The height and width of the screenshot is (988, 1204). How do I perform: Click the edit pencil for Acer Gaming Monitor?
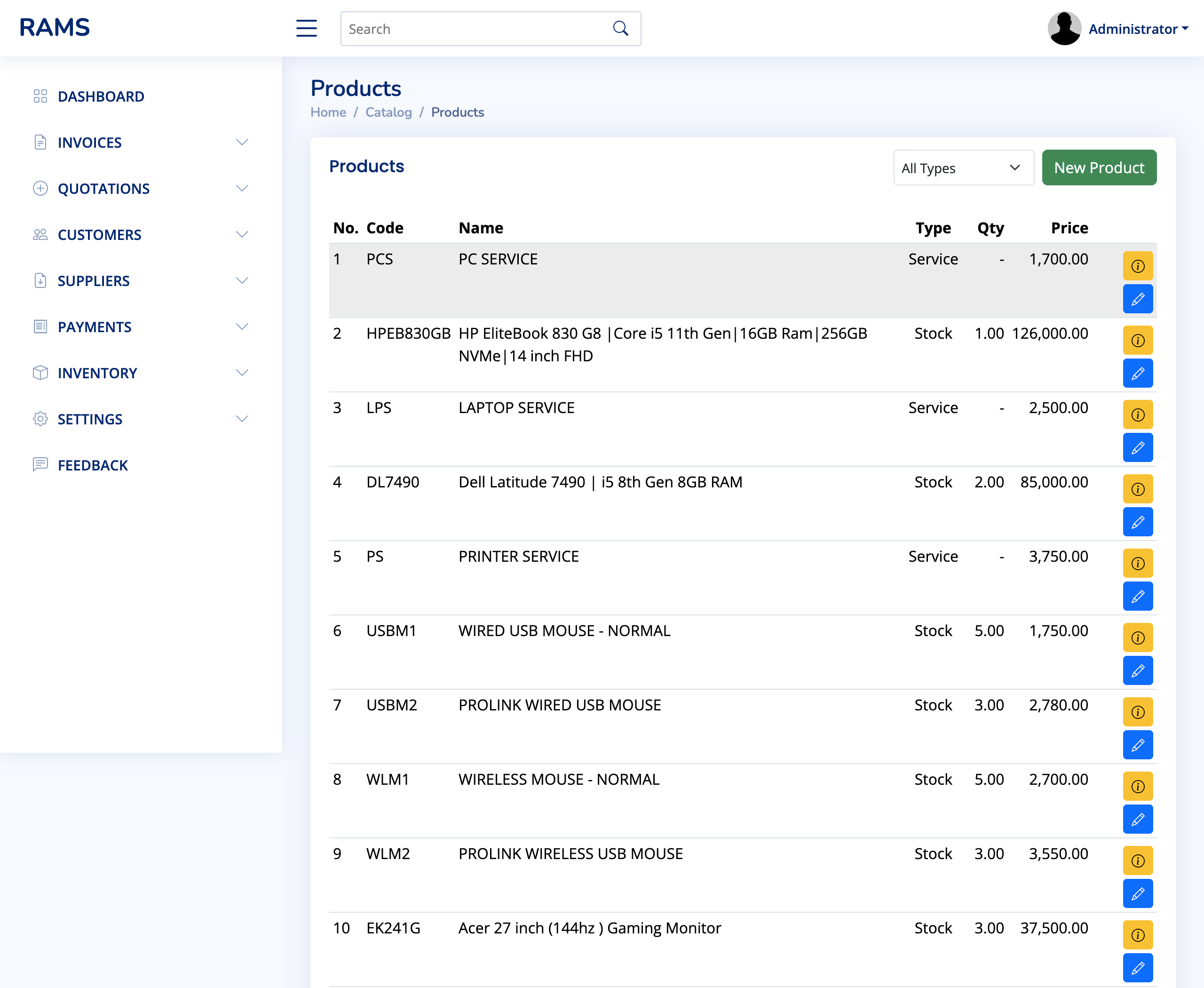point(1137,967)
